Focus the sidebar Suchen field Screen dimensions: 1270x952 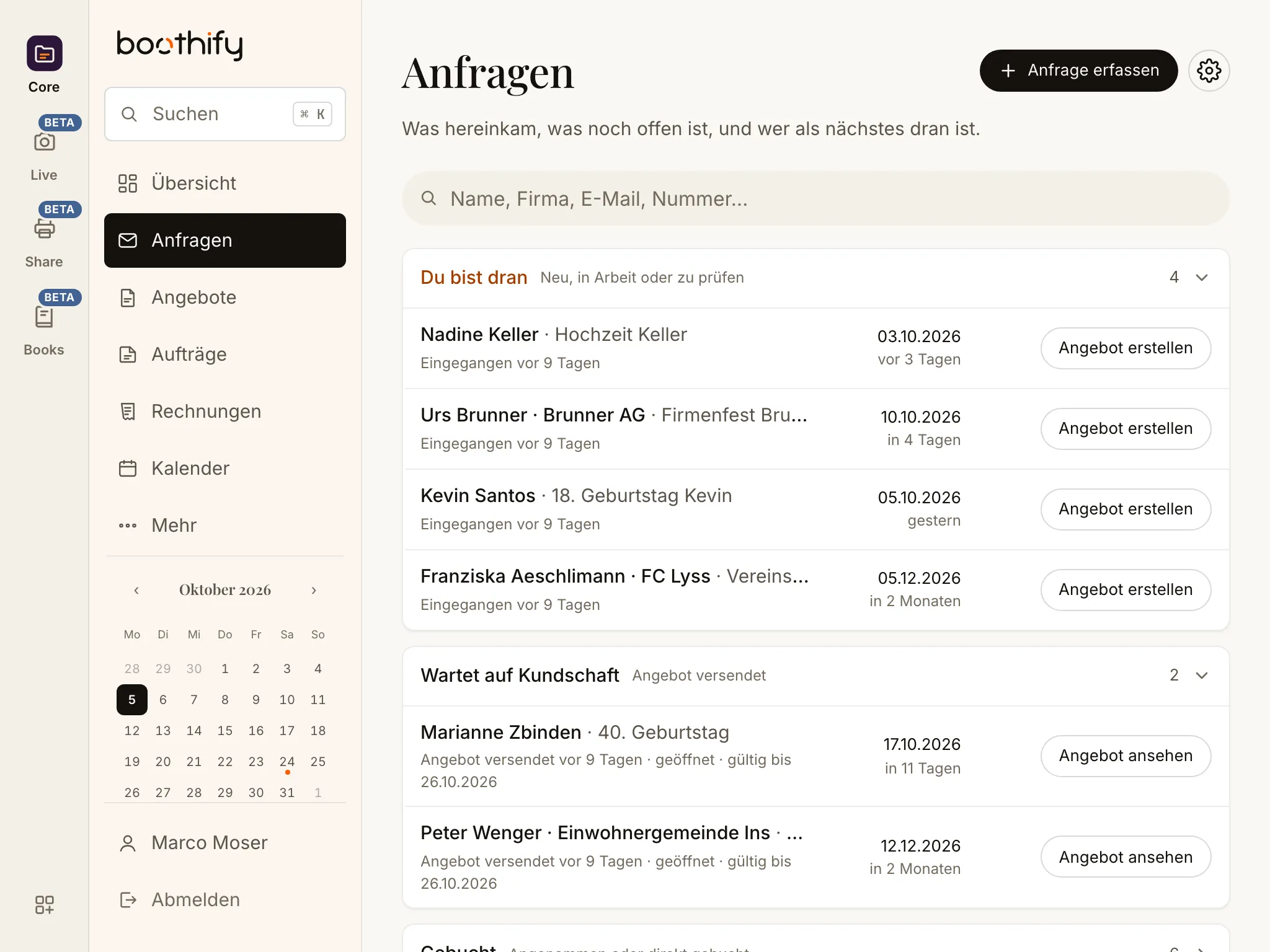pos(225,114)
